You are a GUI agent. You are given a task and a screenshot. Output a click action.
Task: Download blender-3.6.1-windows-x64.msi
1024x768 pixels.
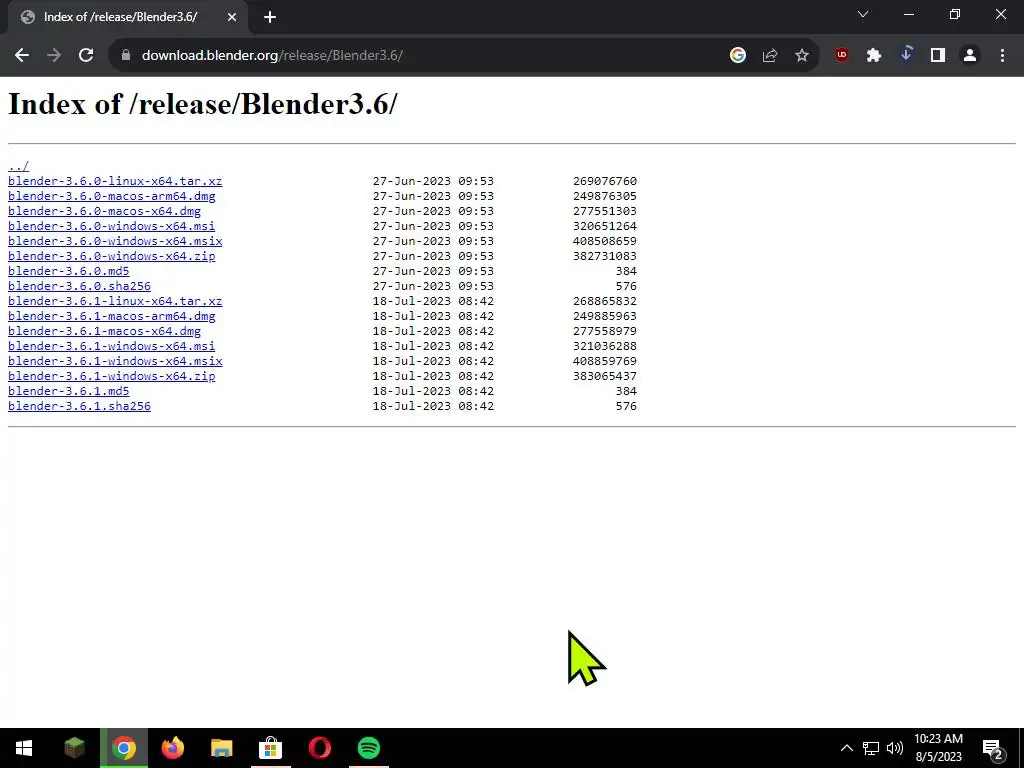pyautogui.click(x=112, y=346)
